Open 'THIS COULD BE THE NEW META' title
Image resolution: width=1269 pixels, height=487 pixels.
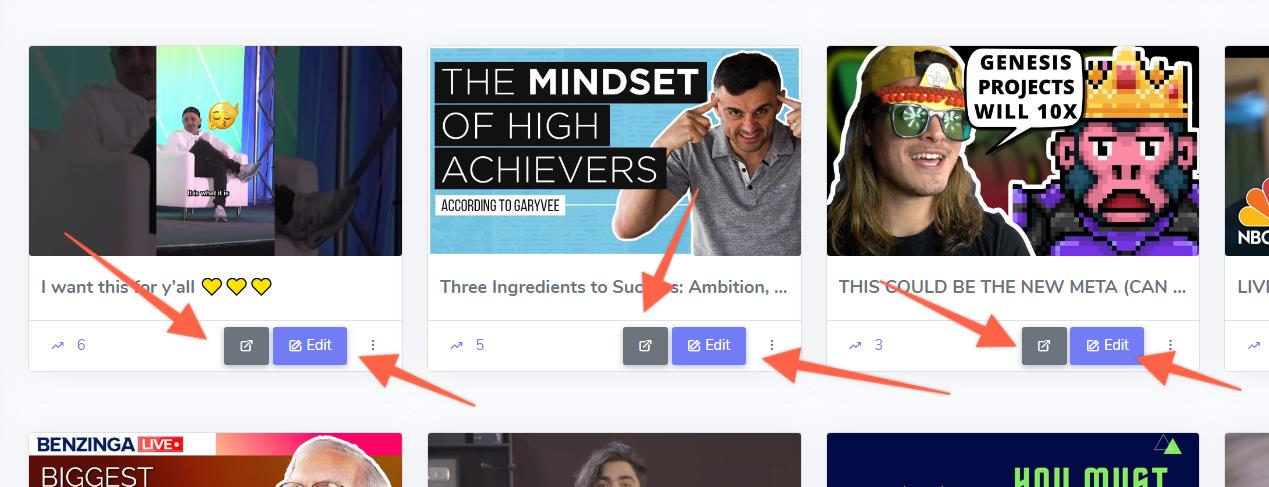[1013, 287]
